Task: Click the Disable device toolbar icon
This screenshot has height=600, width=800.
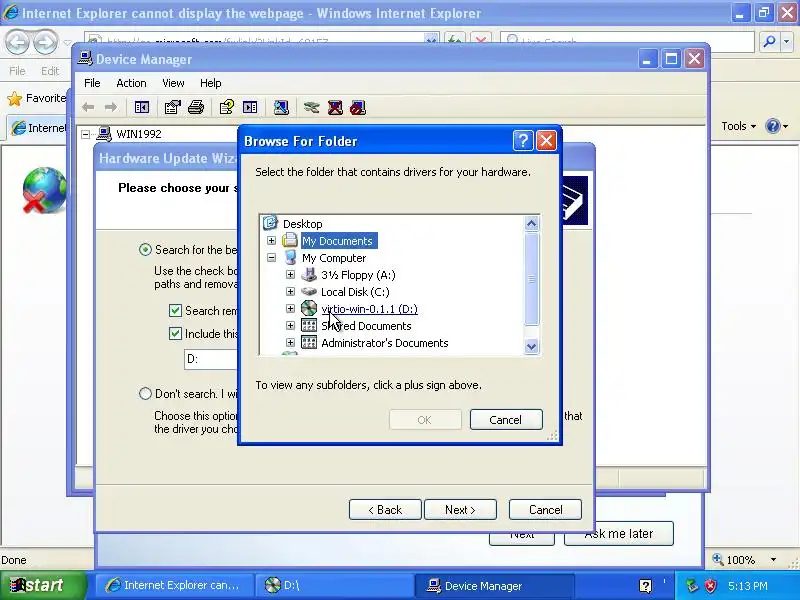Action: coord(358,107)
